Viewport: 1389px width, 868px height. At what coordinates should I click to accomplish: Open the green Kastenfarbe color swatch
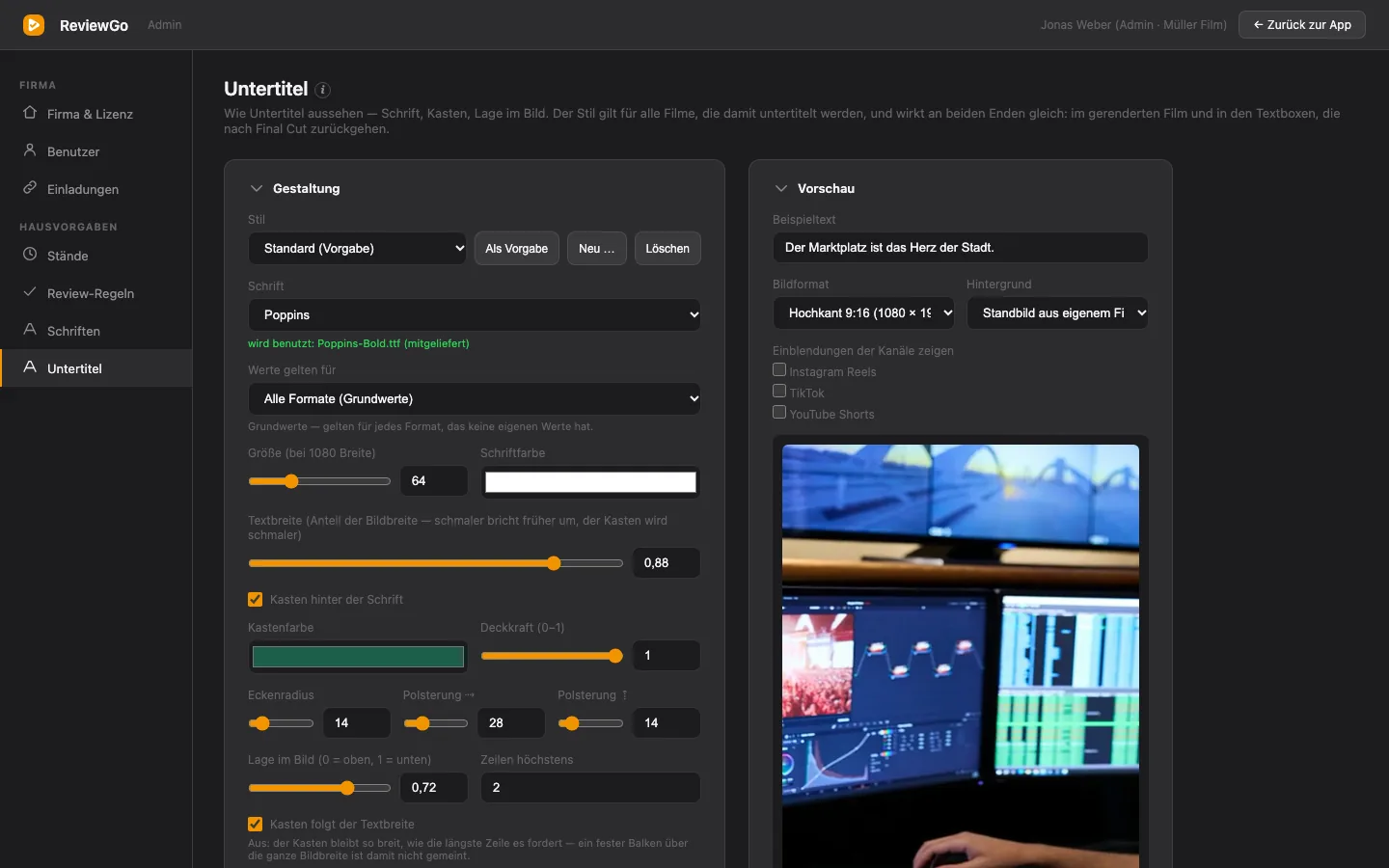(358, 657)
